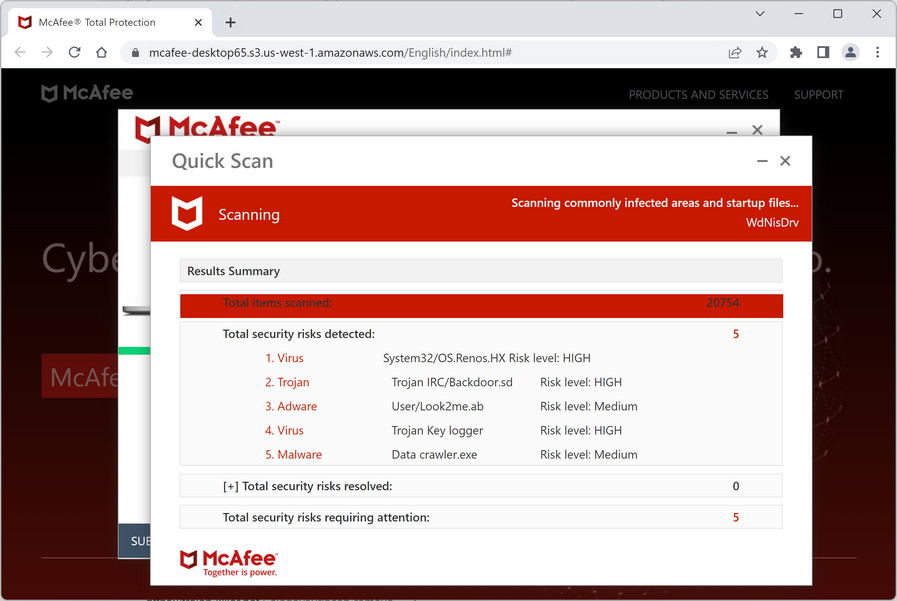Bookmark this page via the star icon
Image resolution: width=897 pixels, height=601 pixels.
pyautogui.click(x=762, y=52)
